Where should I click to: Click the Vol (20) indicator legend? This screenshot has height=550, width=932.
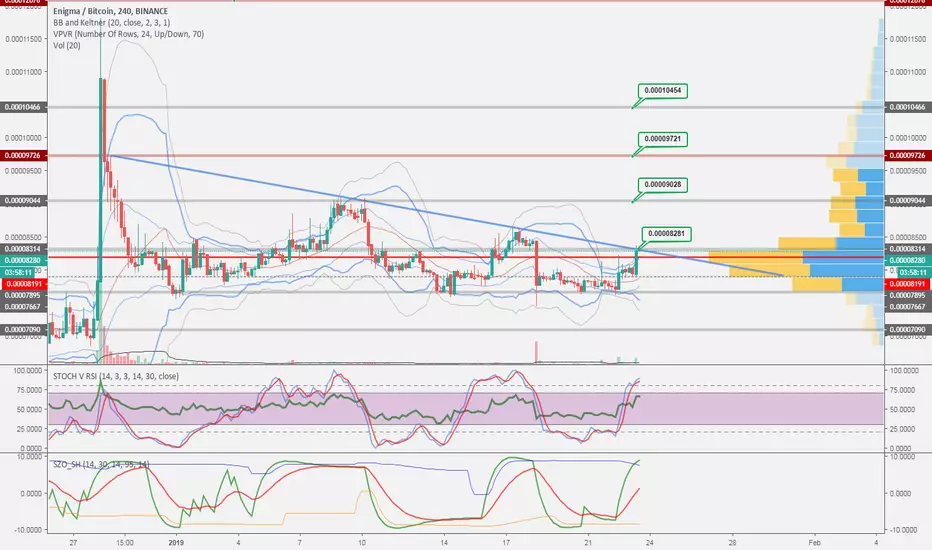click(67, 45)
